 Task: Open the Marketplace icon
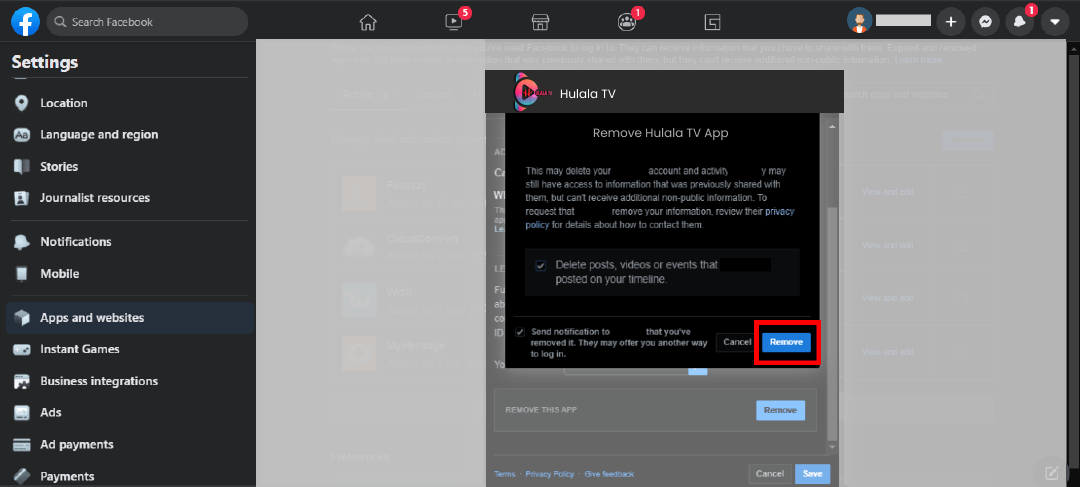coord(540,22)
